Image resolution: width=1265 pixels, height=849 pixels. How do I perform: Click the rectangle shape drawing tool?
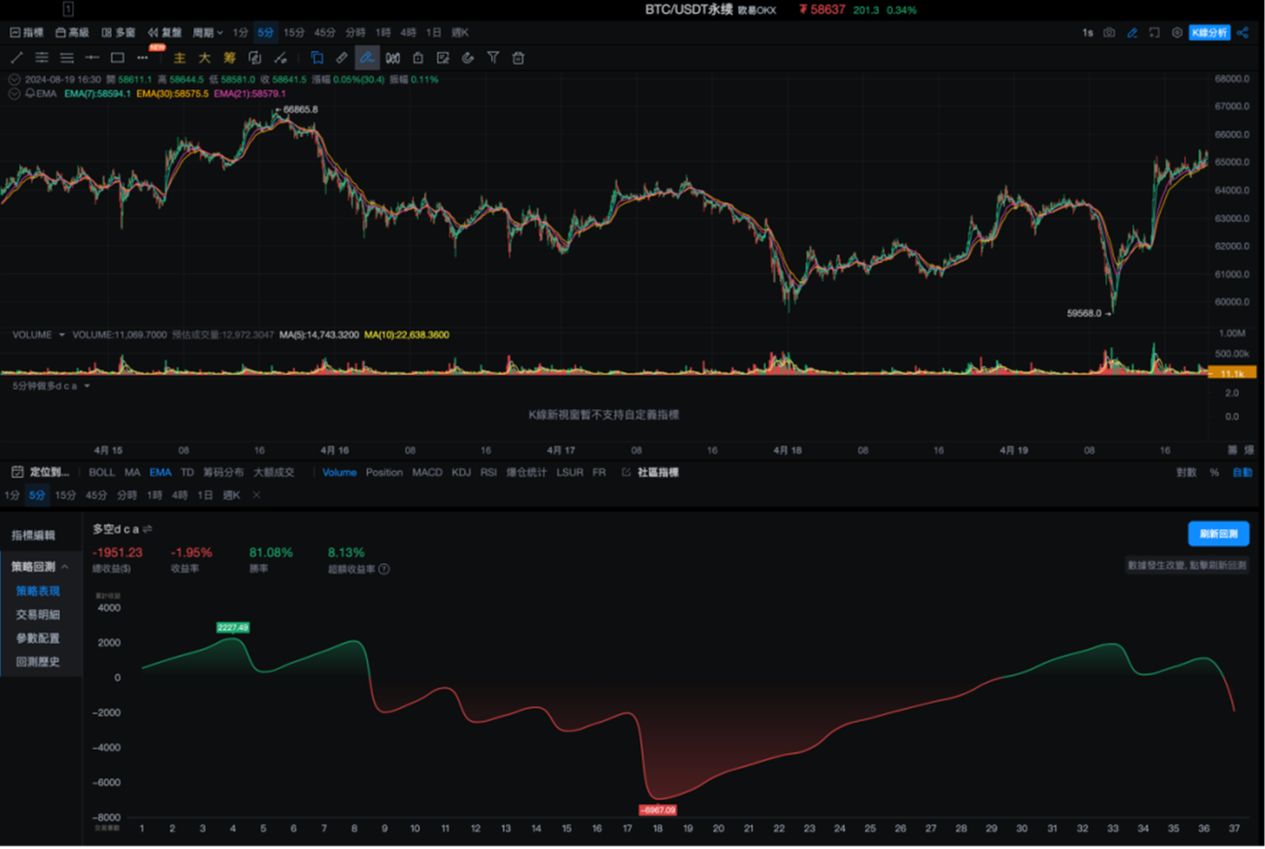117,58
